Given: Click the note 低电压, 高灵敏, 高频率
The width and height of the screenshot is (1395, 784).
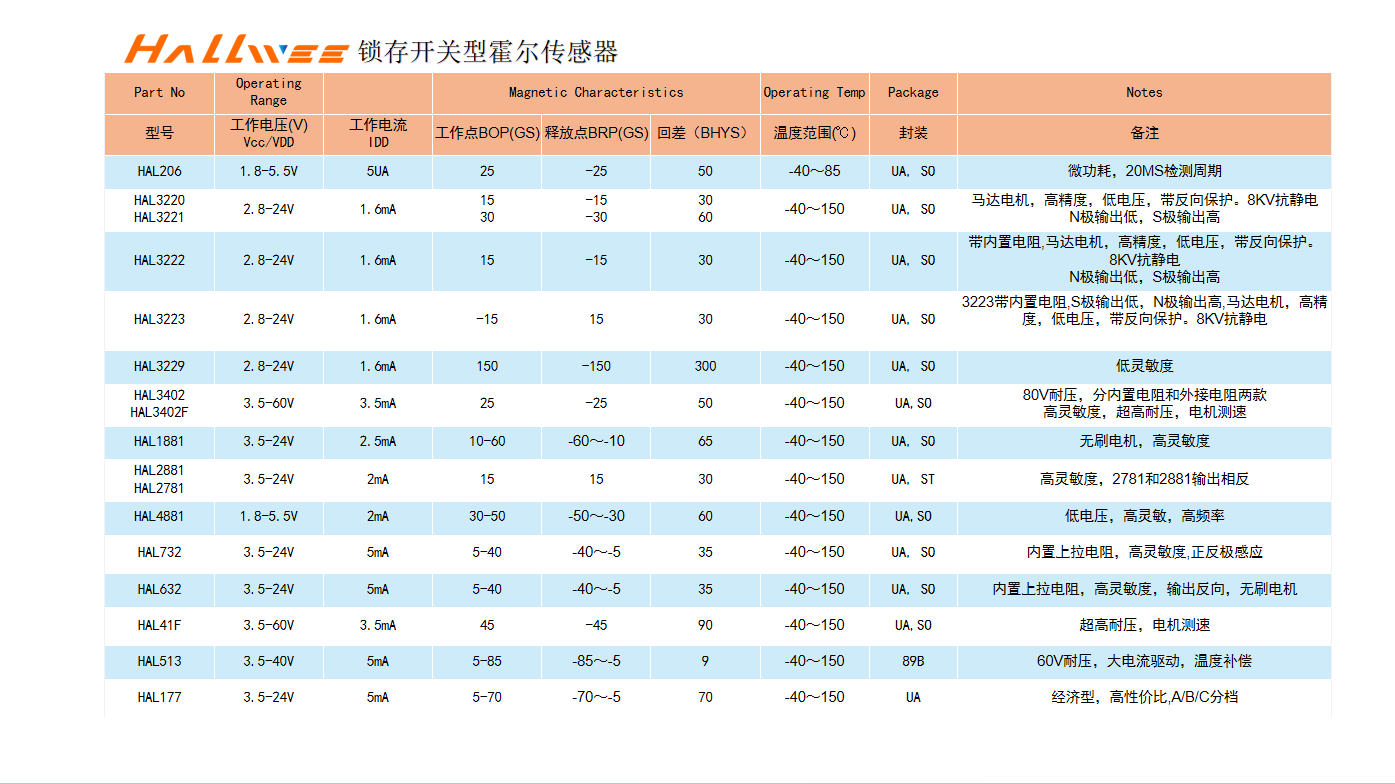Looking at the screenshot, I should [x=1144, y=516].
